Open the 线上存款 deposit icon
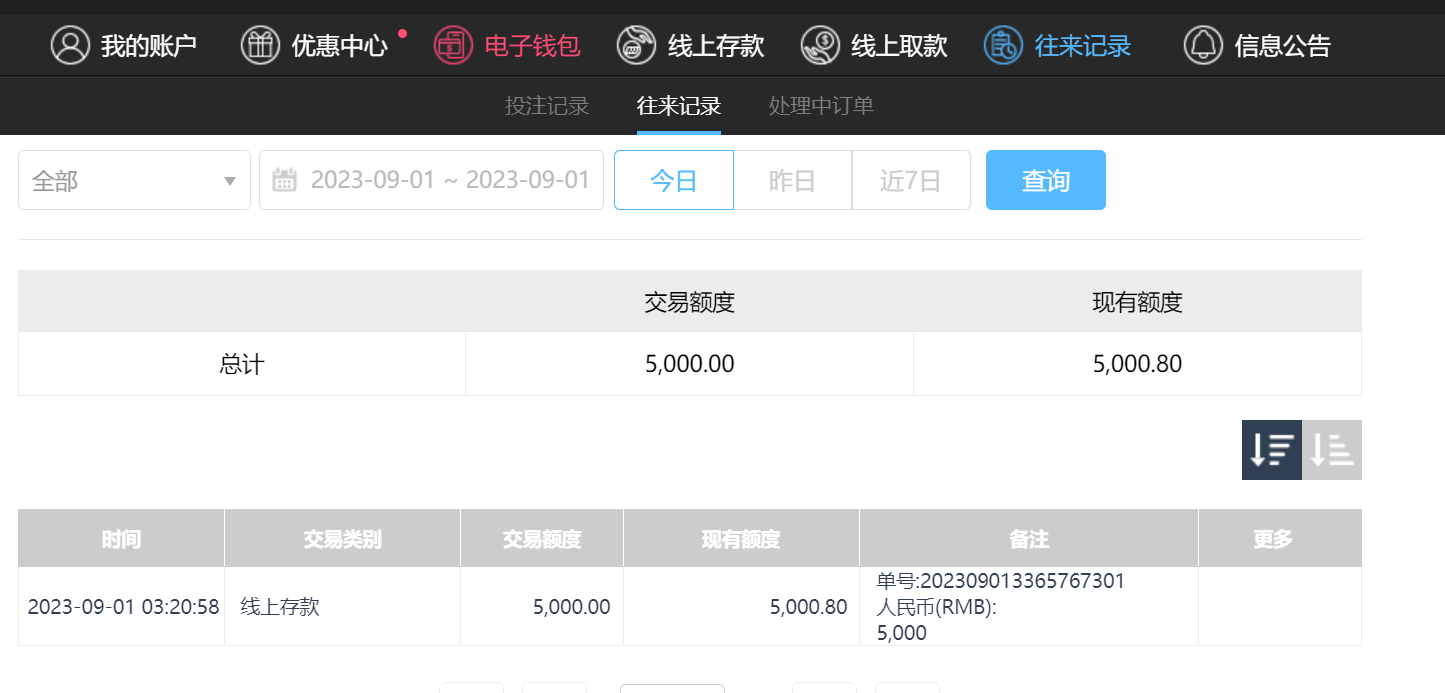Screen dimensions: 1445x693 [637, 46]
